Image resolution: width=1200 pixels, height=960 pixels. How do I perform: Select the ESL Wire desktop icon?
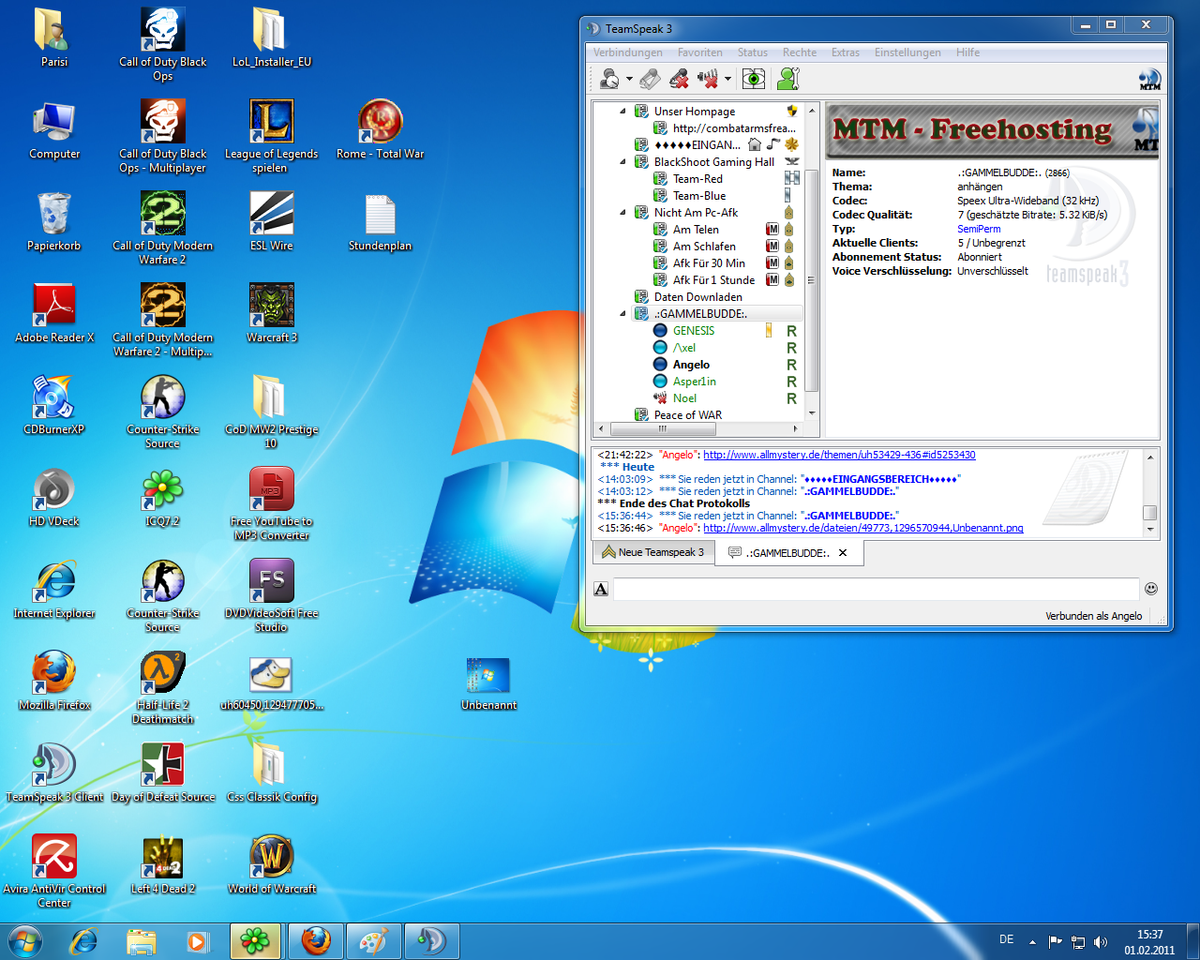pos(271,222)
